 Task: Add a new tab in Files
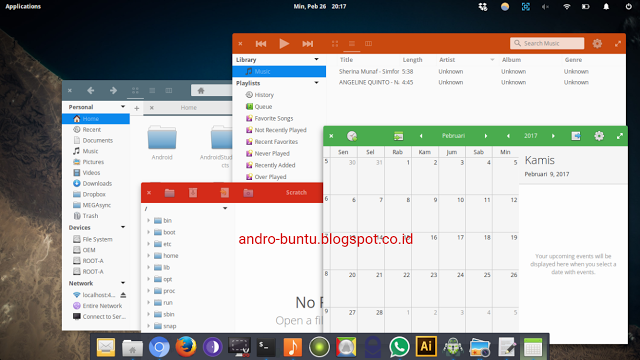[x=137, y=108]
